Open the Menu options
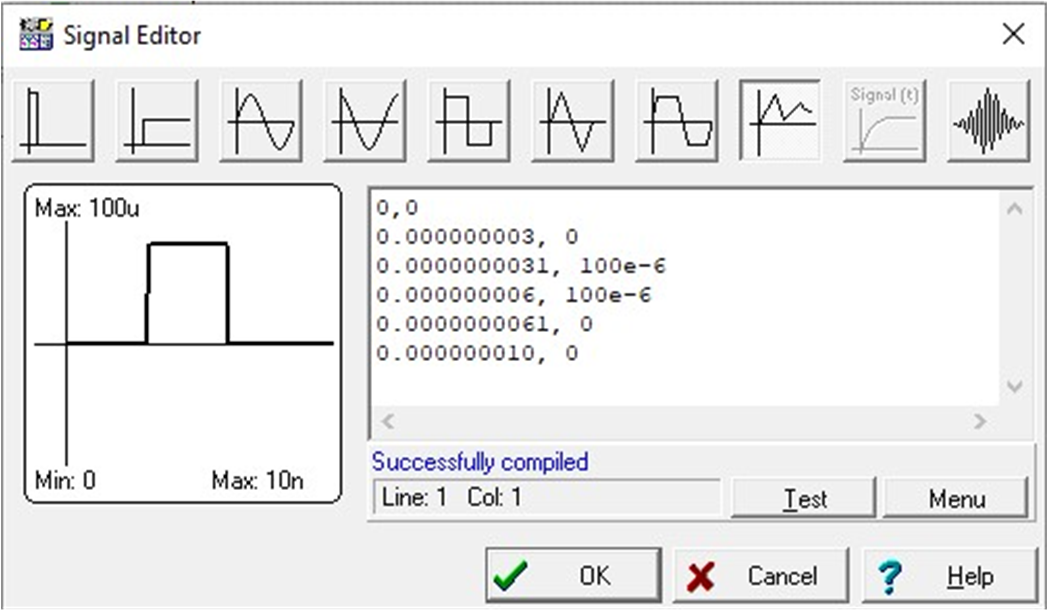This screenshot has height=610, width=1048. click(x=957, y=498)
